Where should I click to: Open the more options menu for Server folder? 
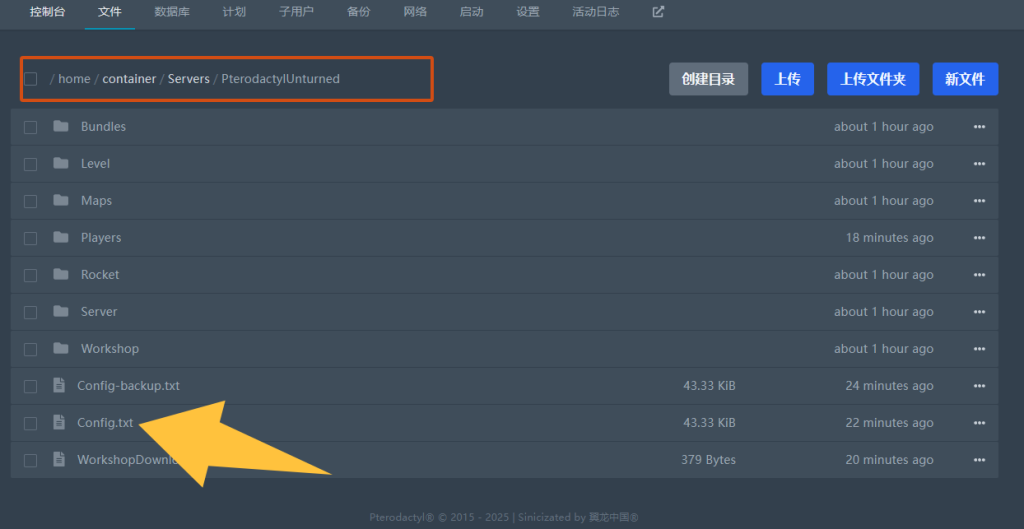click(x=979, y=312)
